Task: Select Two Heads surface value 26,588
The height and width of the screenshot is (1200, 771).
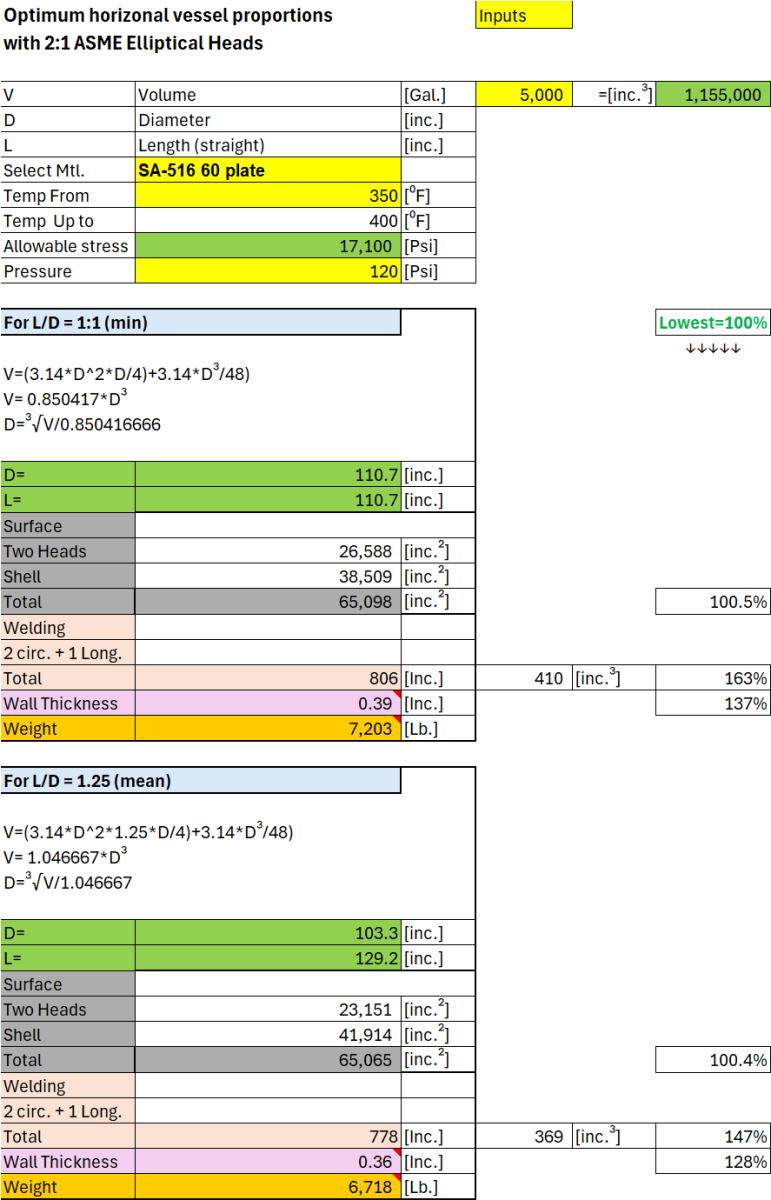Action: (267, 552)
